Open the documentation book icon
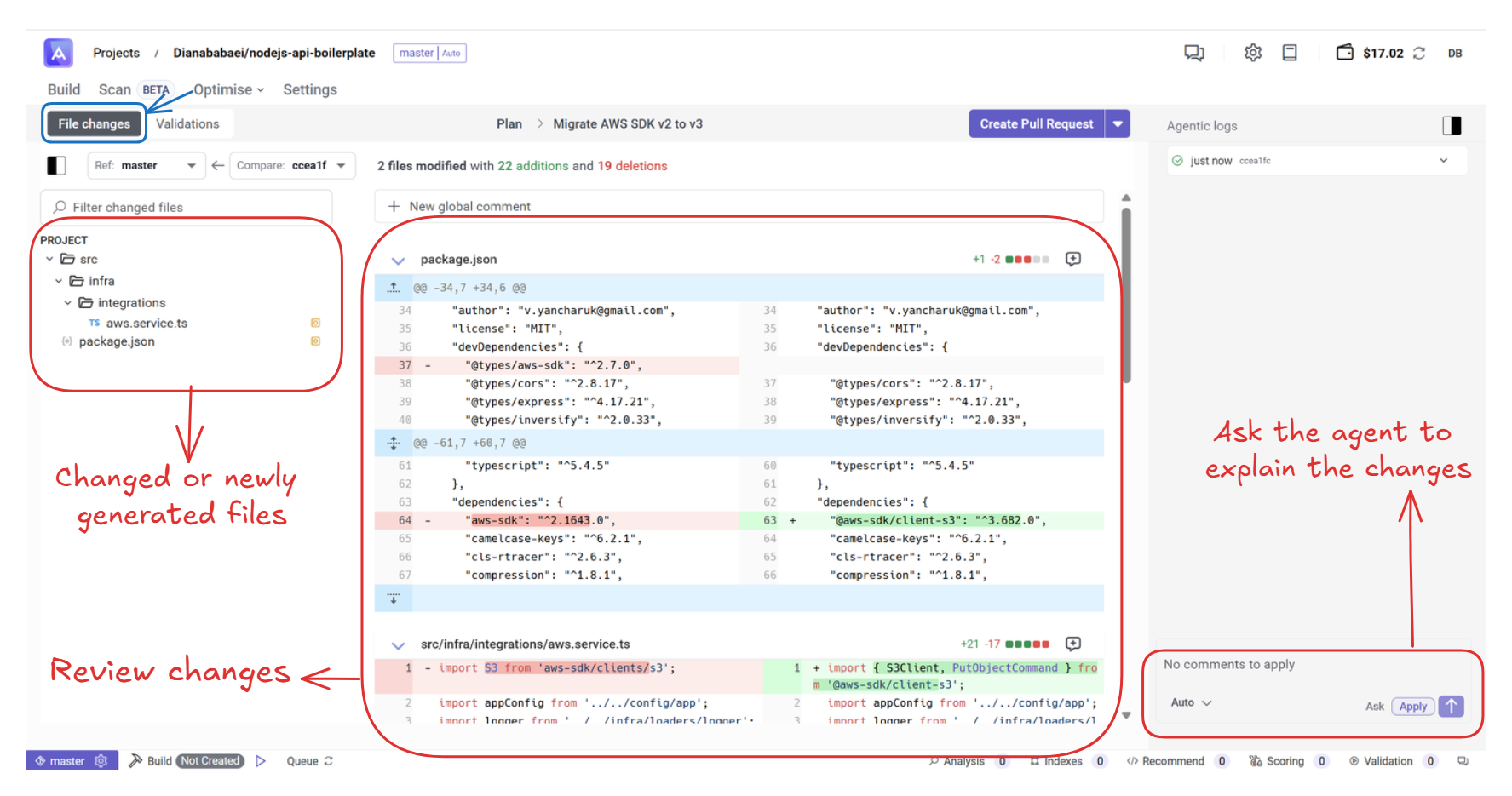The image size is (1512, 796). click(1290, 53)
